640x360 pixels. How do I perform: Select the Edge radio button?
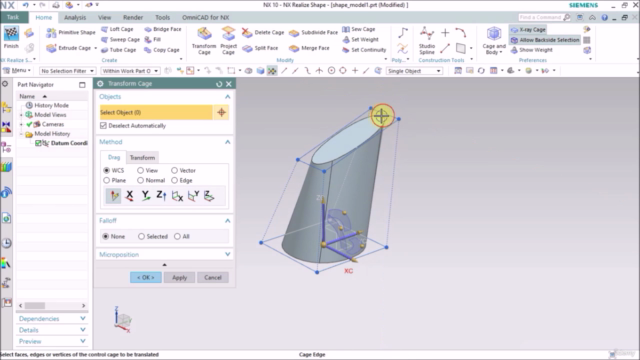coord(174,180)
